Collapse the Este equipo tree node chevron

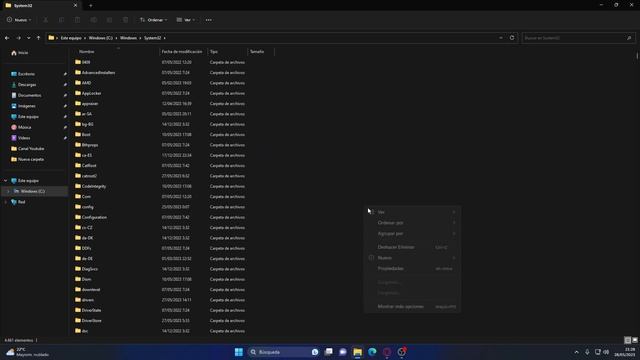5,180
